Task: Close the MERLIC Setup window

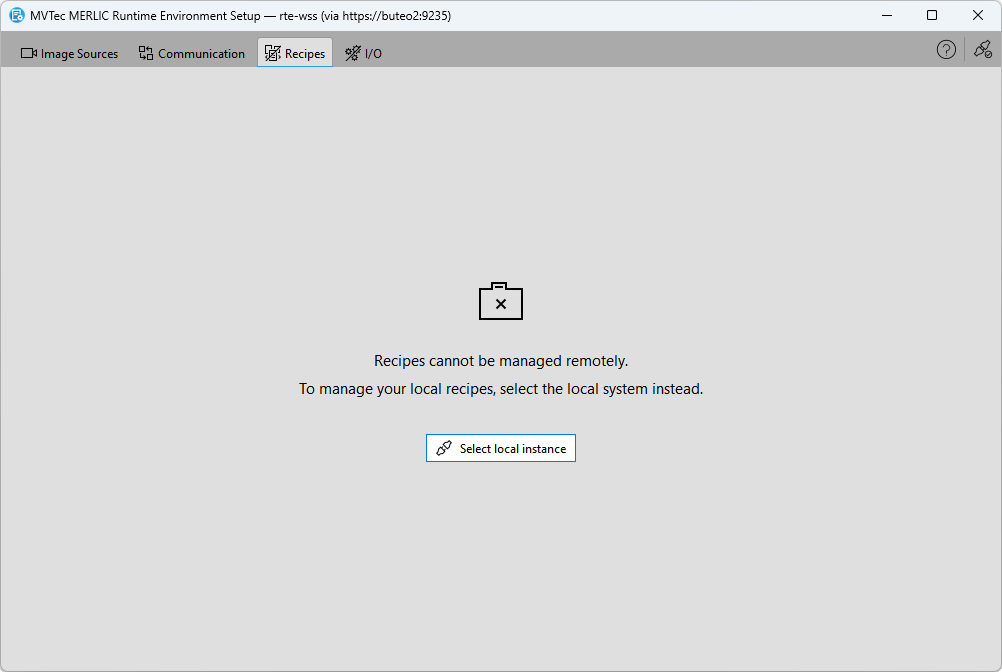Action: (x=978, y=15)
